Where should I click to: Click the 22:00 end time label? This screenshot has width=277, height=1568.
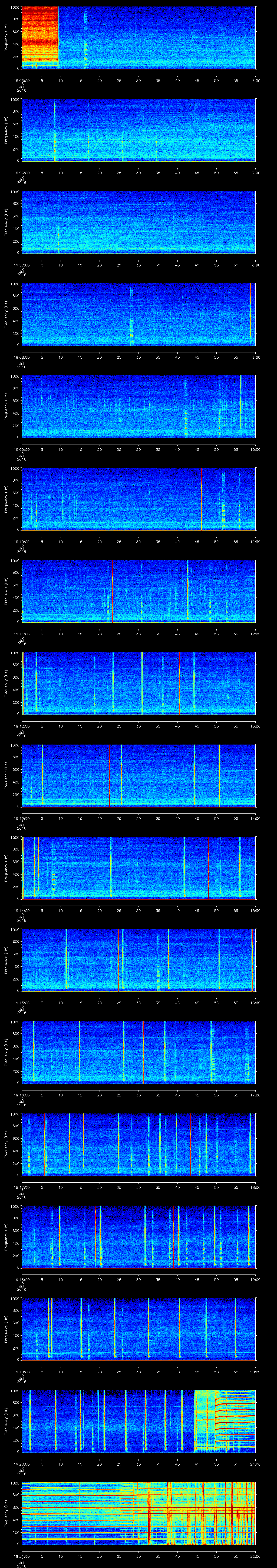click(x=255, y=1556)
